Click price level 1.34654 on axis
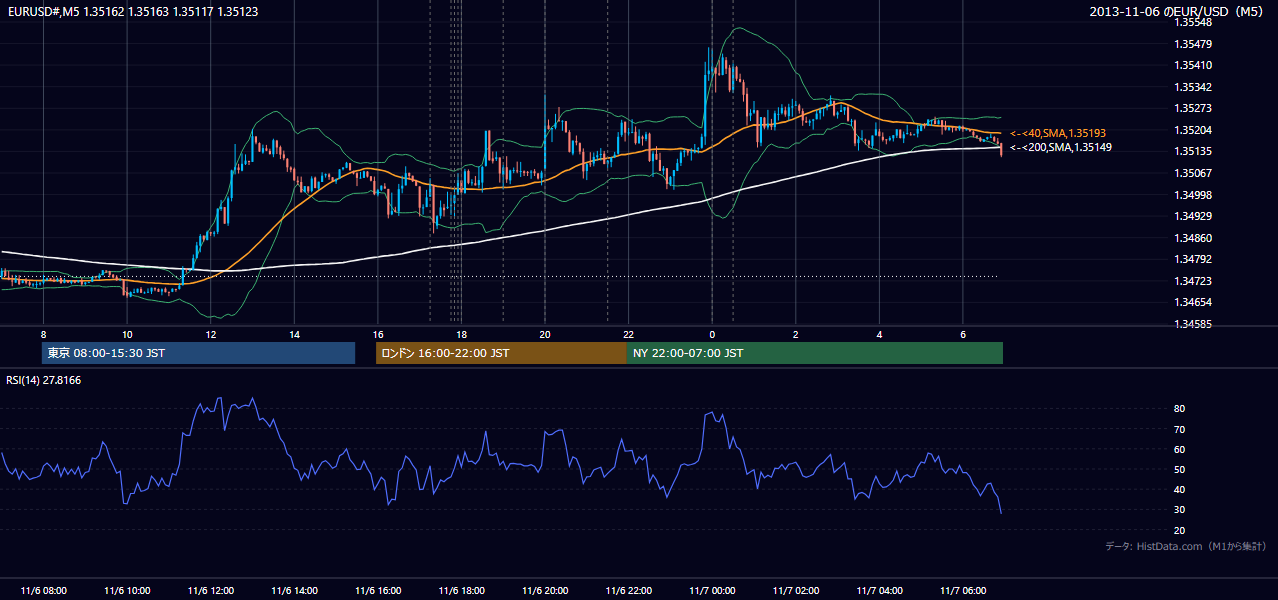1278x600 pixels. tap(1193, 302)
